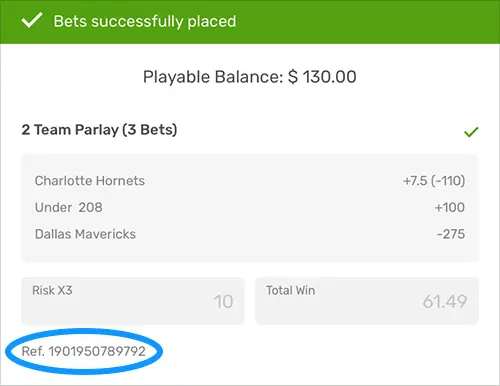Click the green checkmark beside parlay title

point(471,132)
